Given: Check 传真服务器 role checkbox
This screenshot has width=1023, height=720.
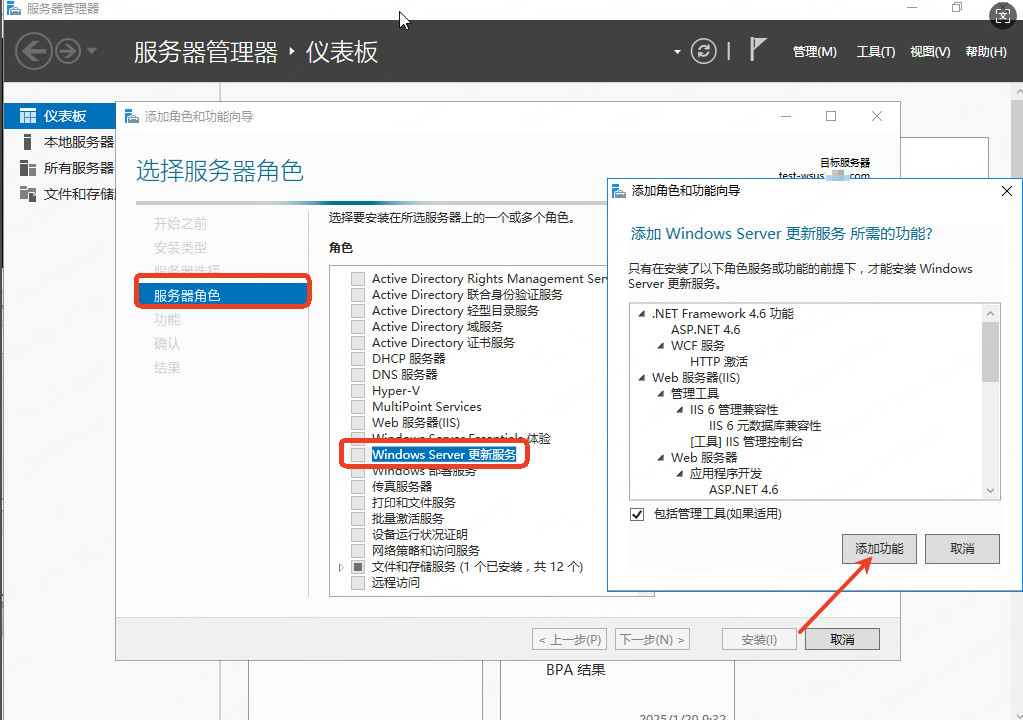Looking at the screenshot, I should (358, 487).
